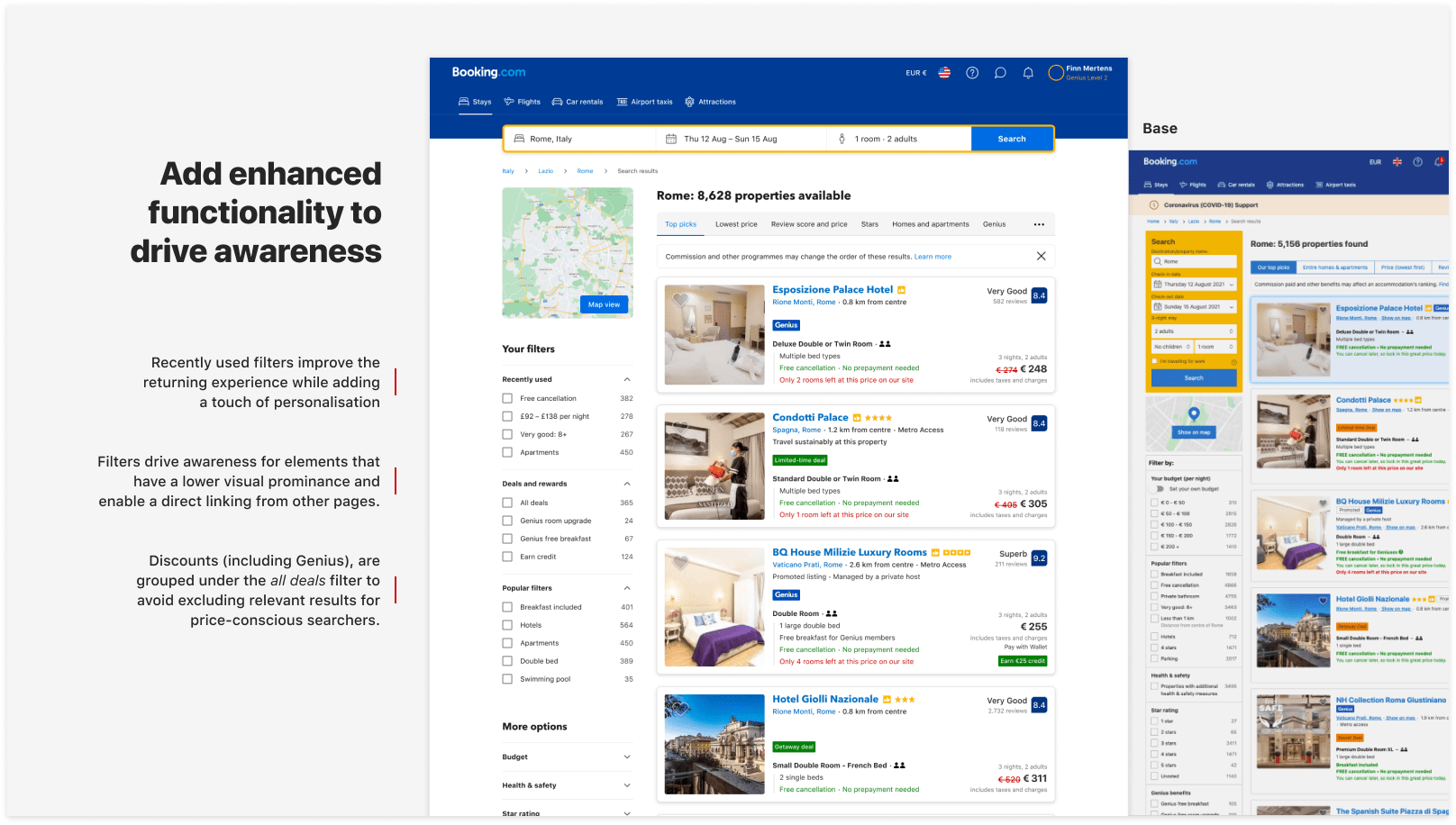1456x825 pixels.
Task: Click the US flag language icon
Action: click(x=944, y=73)
